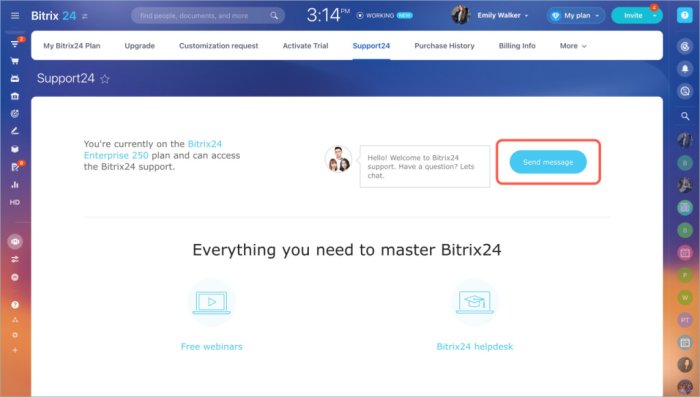Open the W contact avatar in the right panel
This screenshot has width=700, height=397.
(x=685, y=297)
